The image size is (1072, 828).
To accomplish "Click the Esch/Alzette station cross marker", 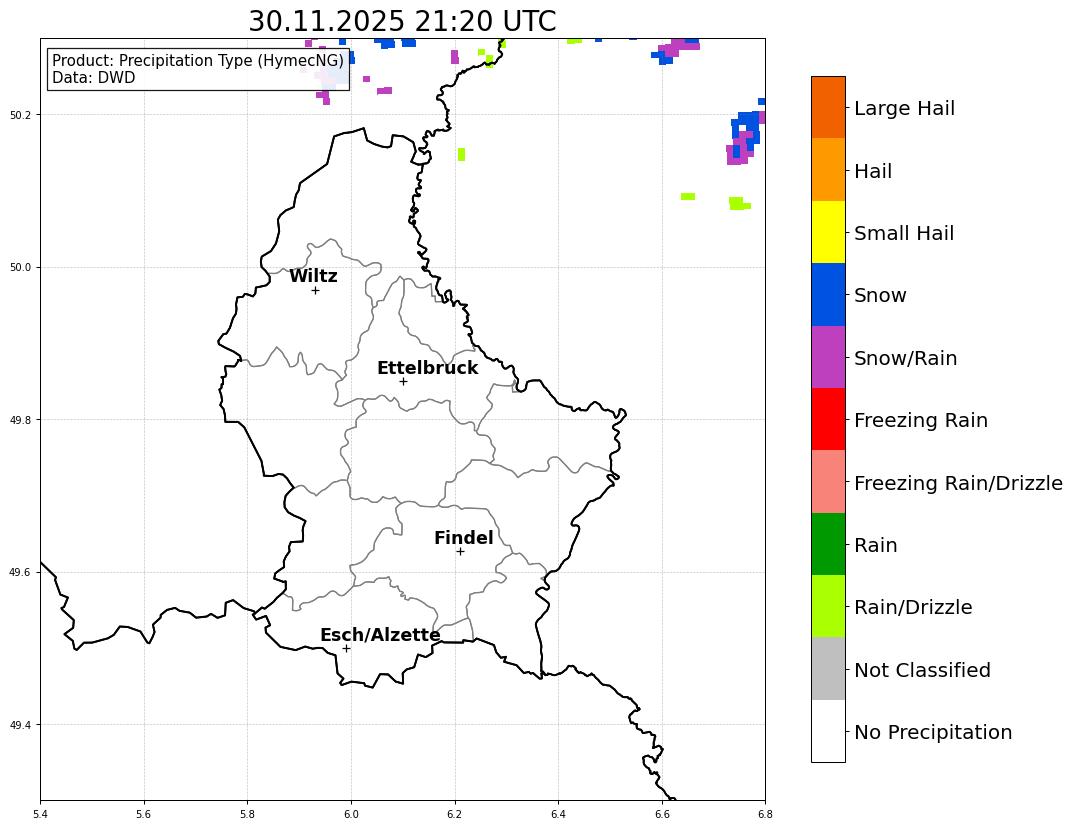I will 346,648.
